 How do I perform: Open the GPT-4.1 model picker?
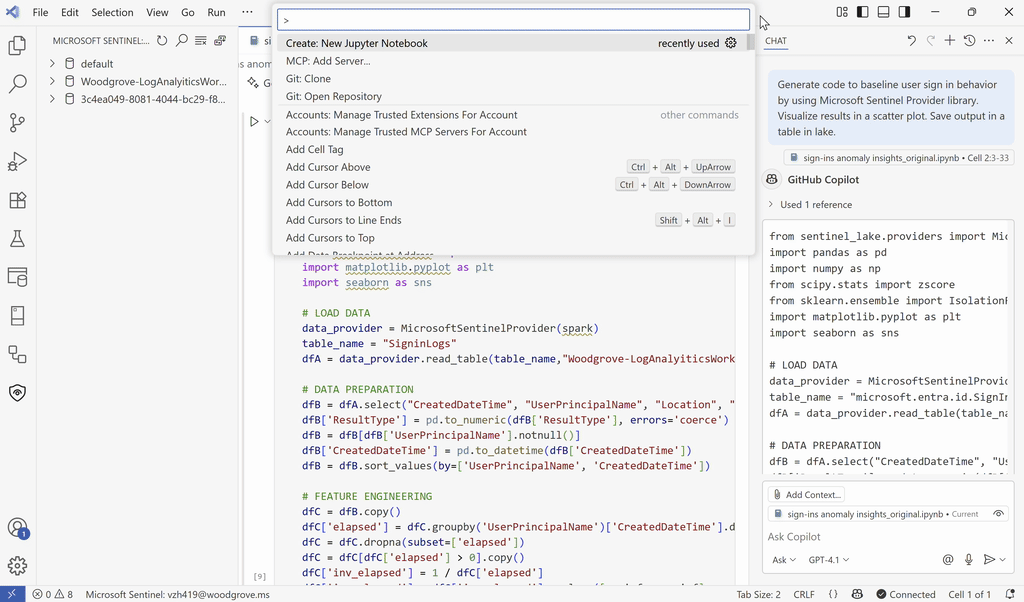point(828,560)
